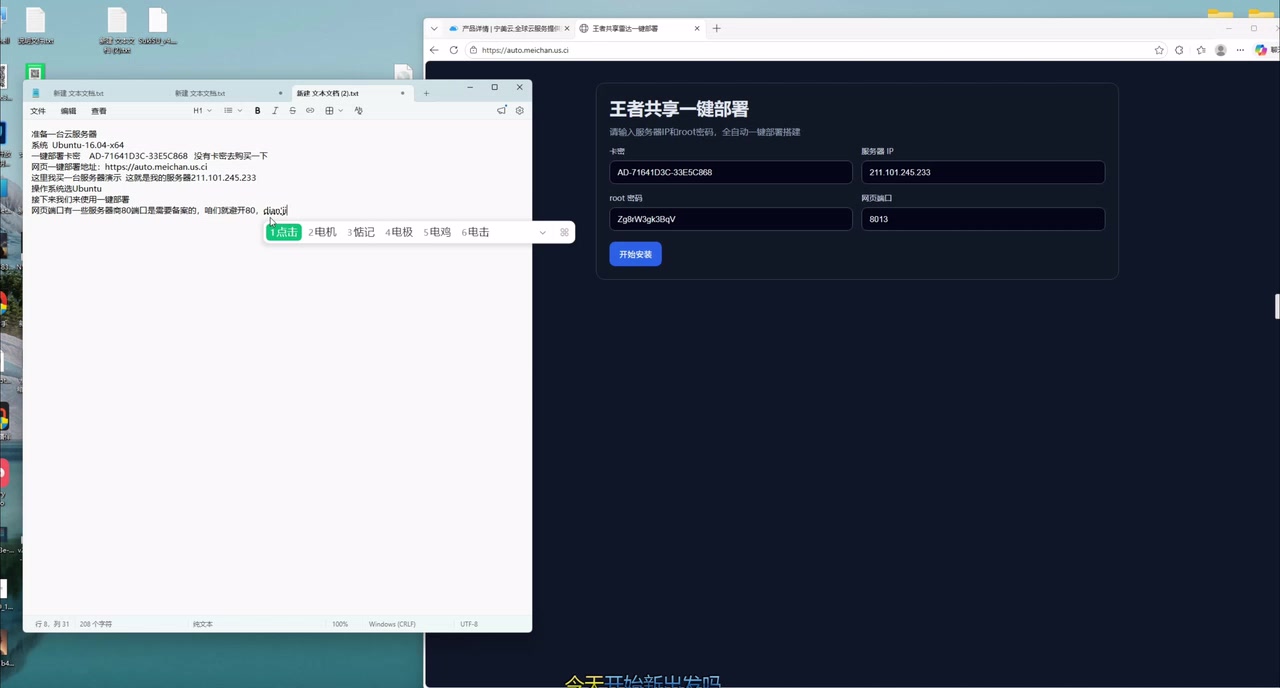Click the https://auto.meichan.us.ci text in Notepad
The image size is (1280, 688).
[x=156, y=167]
